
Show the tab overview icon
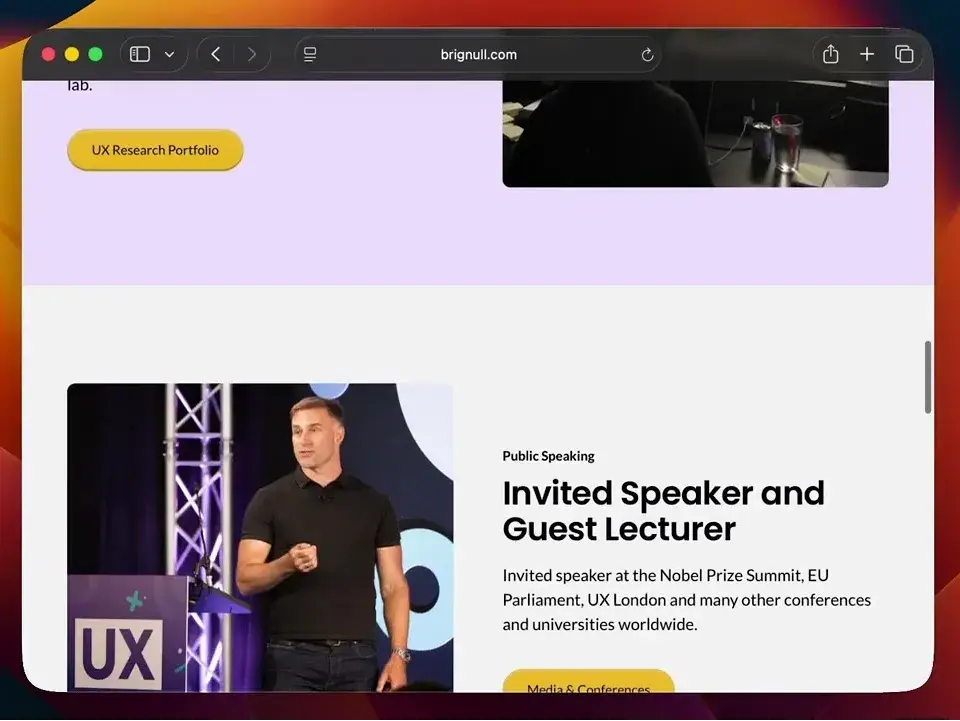pyautogui.click(x=904, y=54)
